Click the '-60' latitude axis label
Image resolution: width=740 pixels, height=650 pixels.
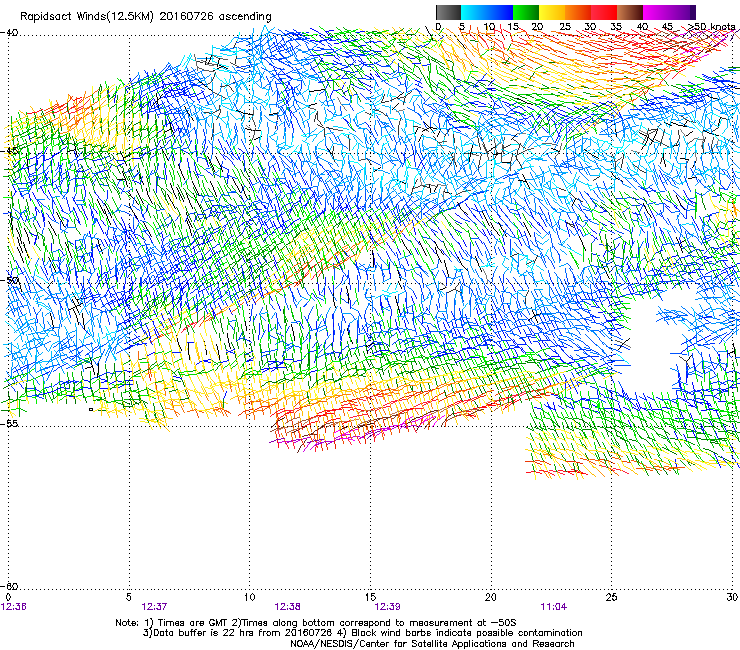[x=9, y=586]
